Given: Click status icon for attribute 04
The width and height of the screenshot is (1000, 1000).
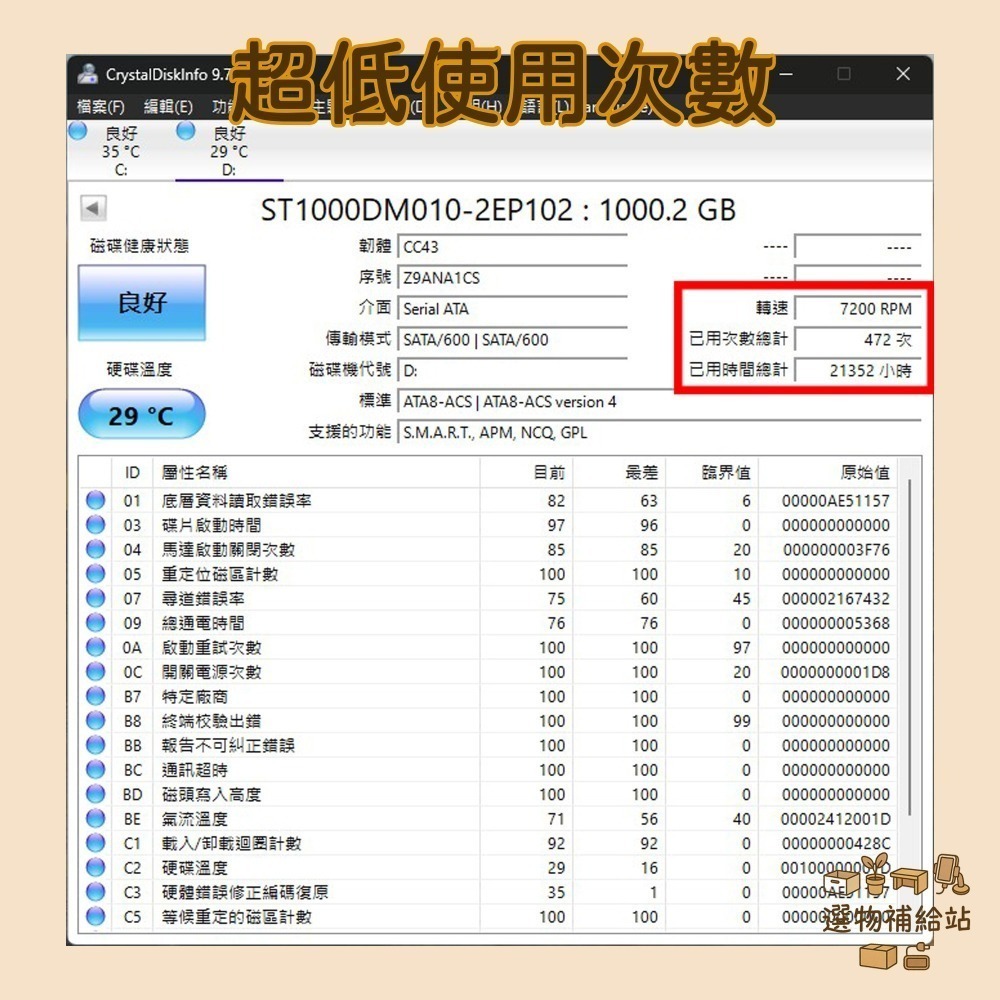Looking at the screenshot, I should (96, 549).
